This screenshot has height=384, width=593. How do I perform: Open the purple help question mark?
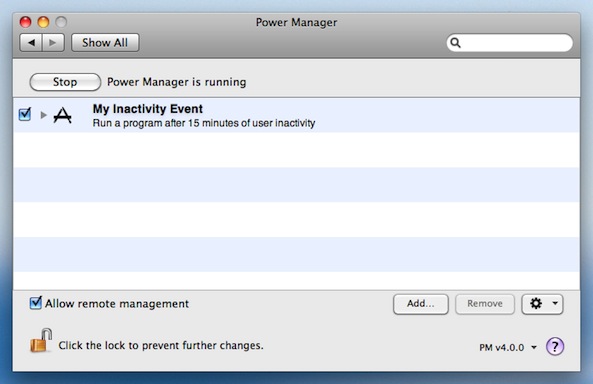click(x=555, y=346)
